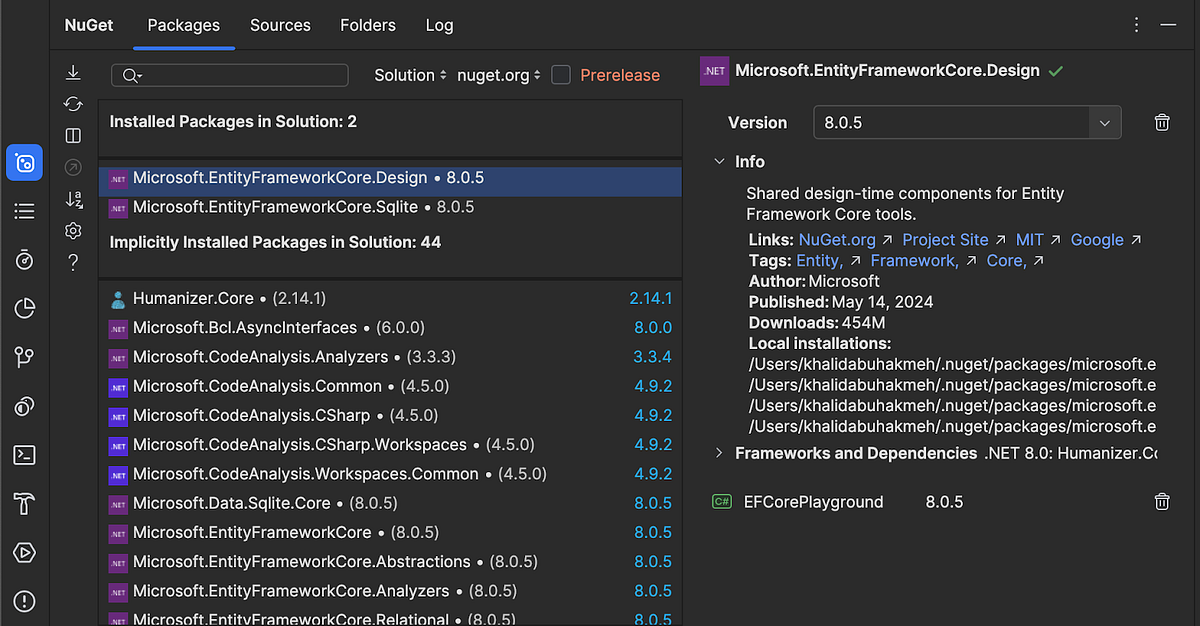Enable the Prerelease checkbox
This screenshot has width=1200, height=626.
coord(560,74)
